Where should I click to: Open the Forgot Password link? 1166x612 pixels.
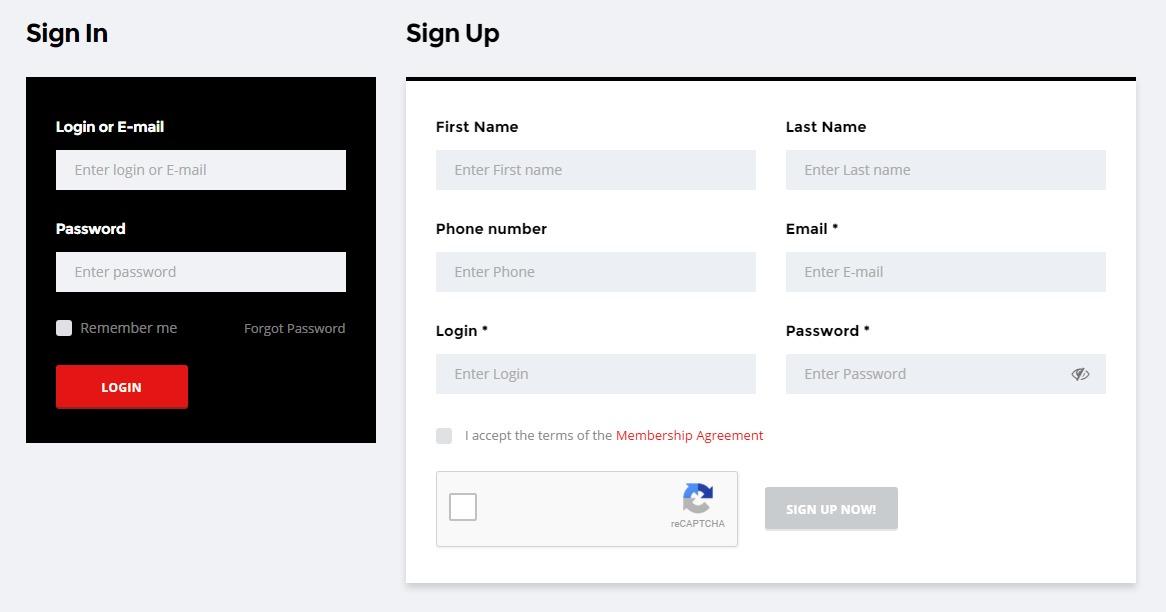point(294,329)
